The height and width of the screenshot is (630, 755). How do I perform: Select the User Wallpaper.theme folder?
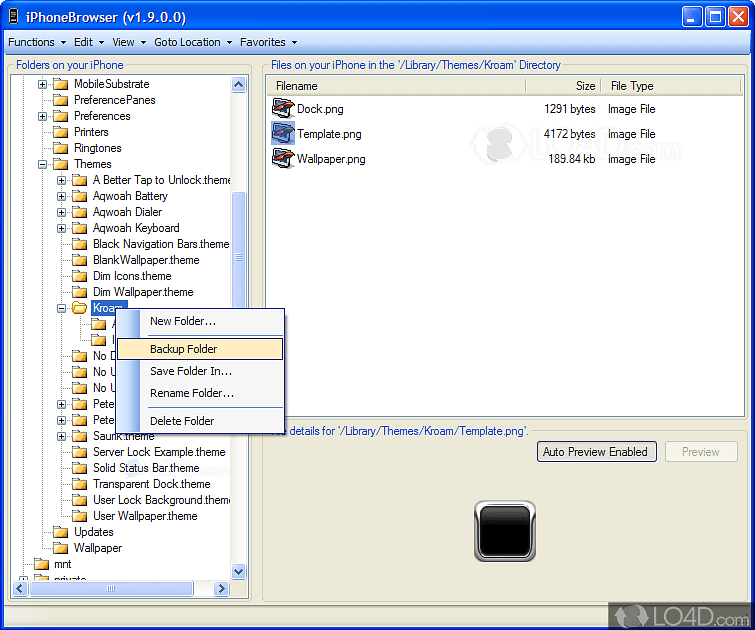point(145,516)
